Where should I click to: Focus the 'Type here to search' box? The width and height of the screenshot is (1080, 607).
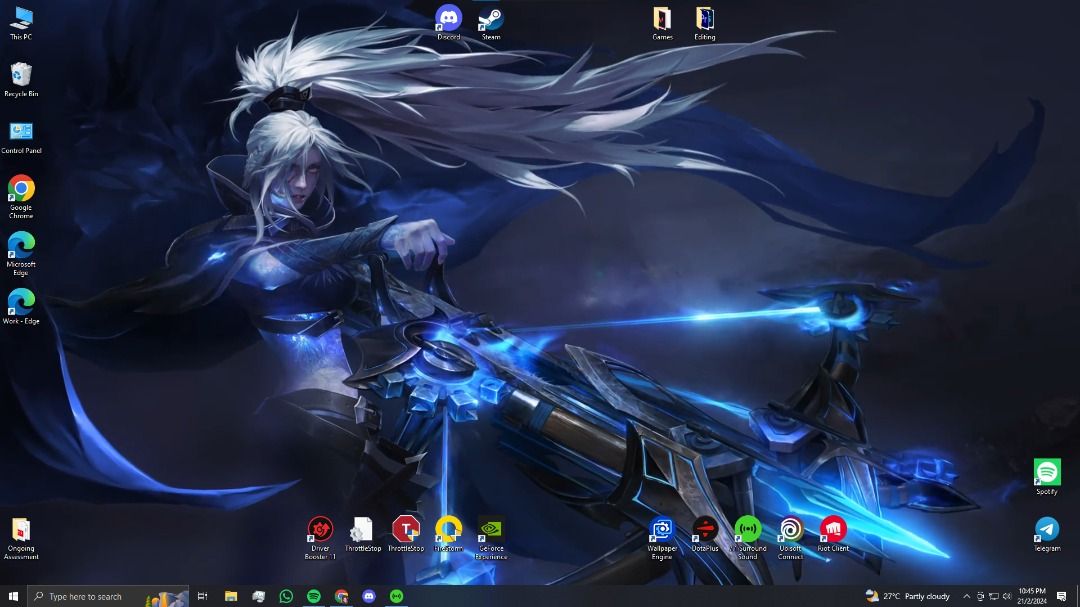pyautogui.click(x=108, y=596)
